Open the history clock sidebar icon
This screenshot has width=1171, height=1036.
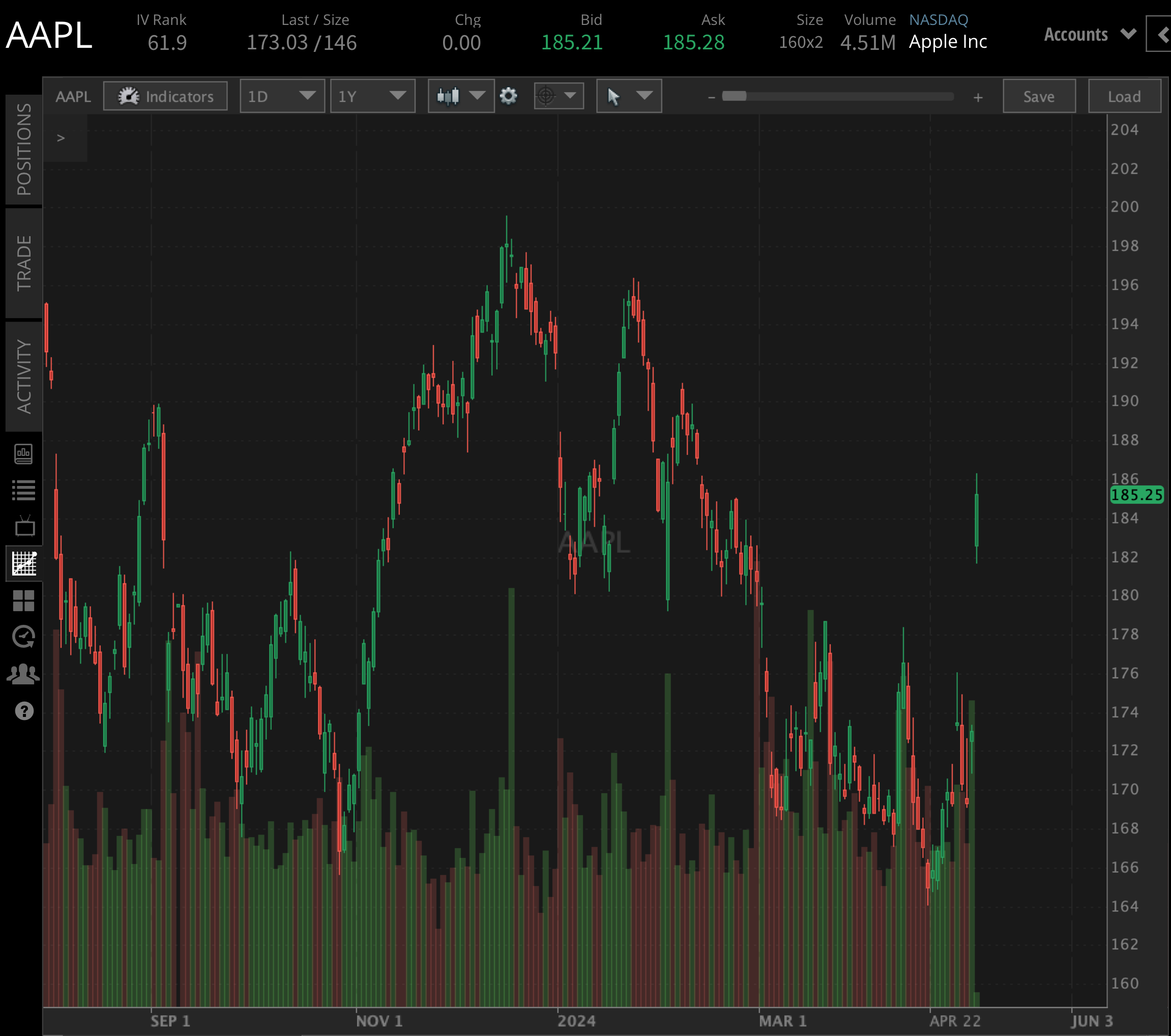point(23,636)
